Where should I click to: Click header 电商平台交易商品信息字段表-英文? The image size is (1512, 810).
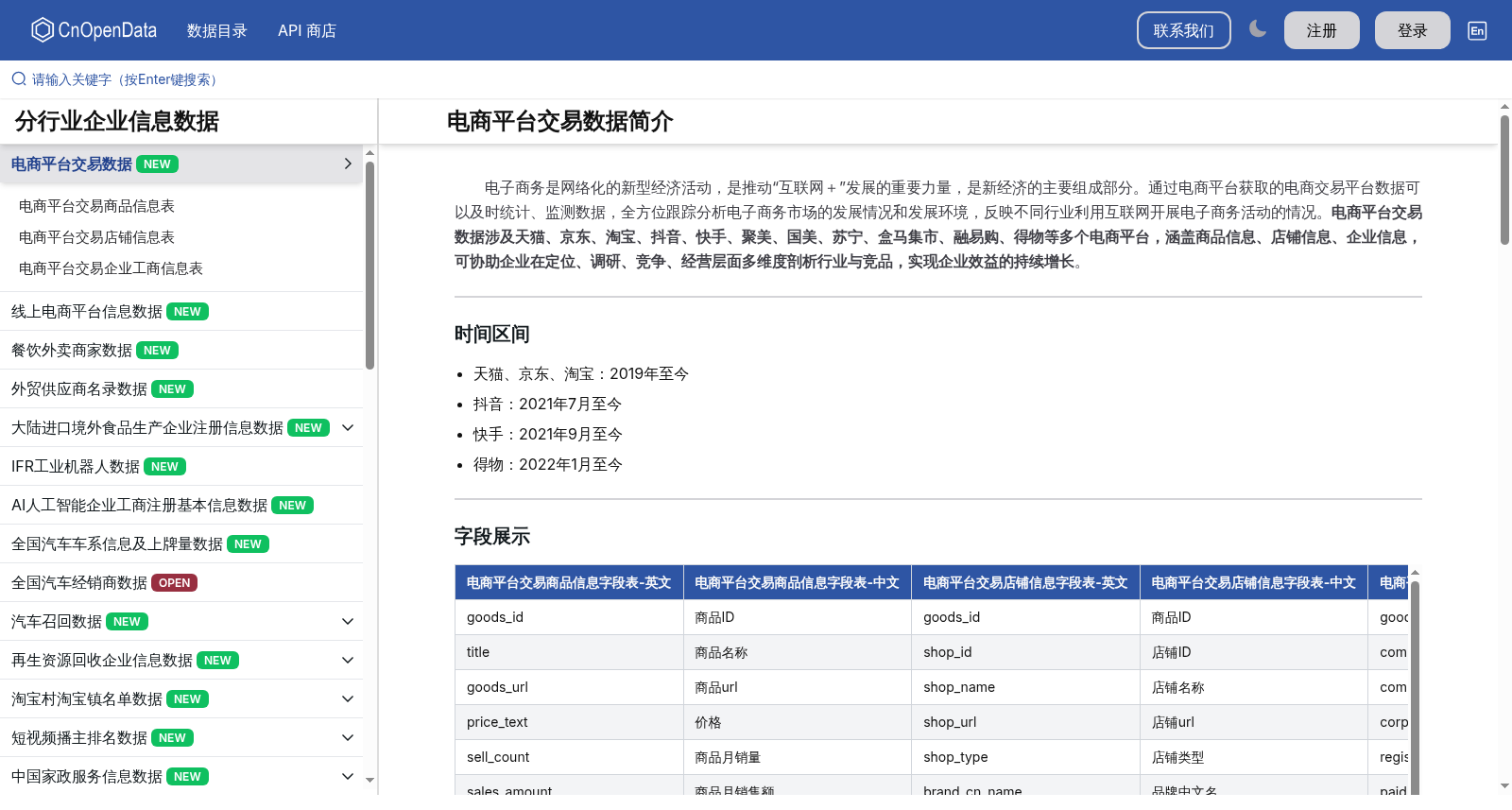[x=569, y=582]
